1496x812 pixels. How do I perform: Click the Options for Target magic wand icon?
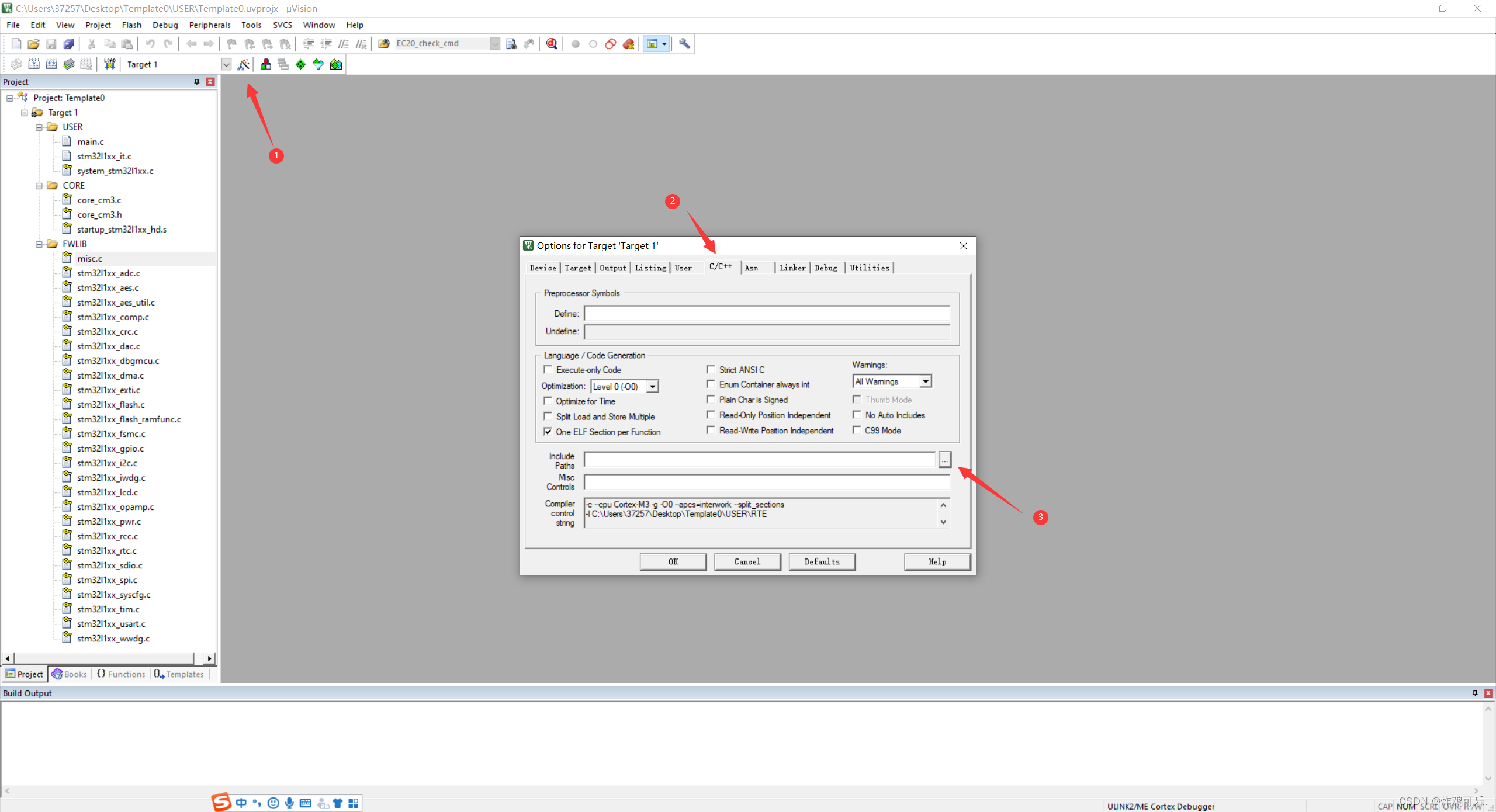[243, 64]
